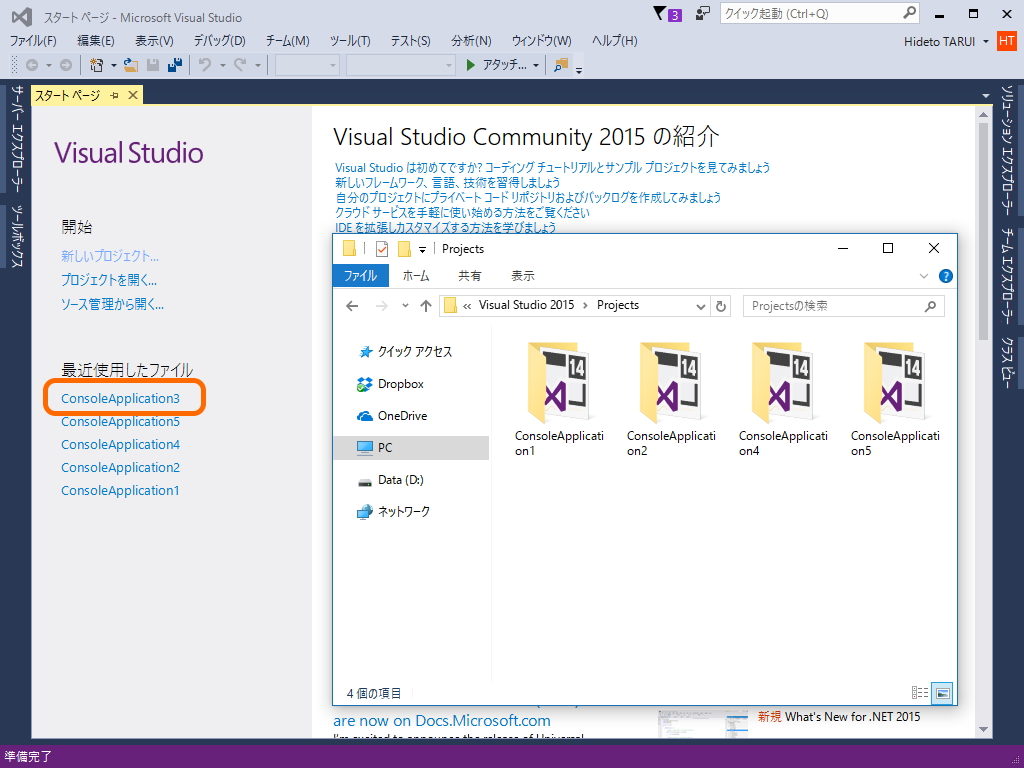Click the Navigate Forward toolbar icon
This screenshot has height=768, width=1024.
pyautogui.click(x=66, y=65)
